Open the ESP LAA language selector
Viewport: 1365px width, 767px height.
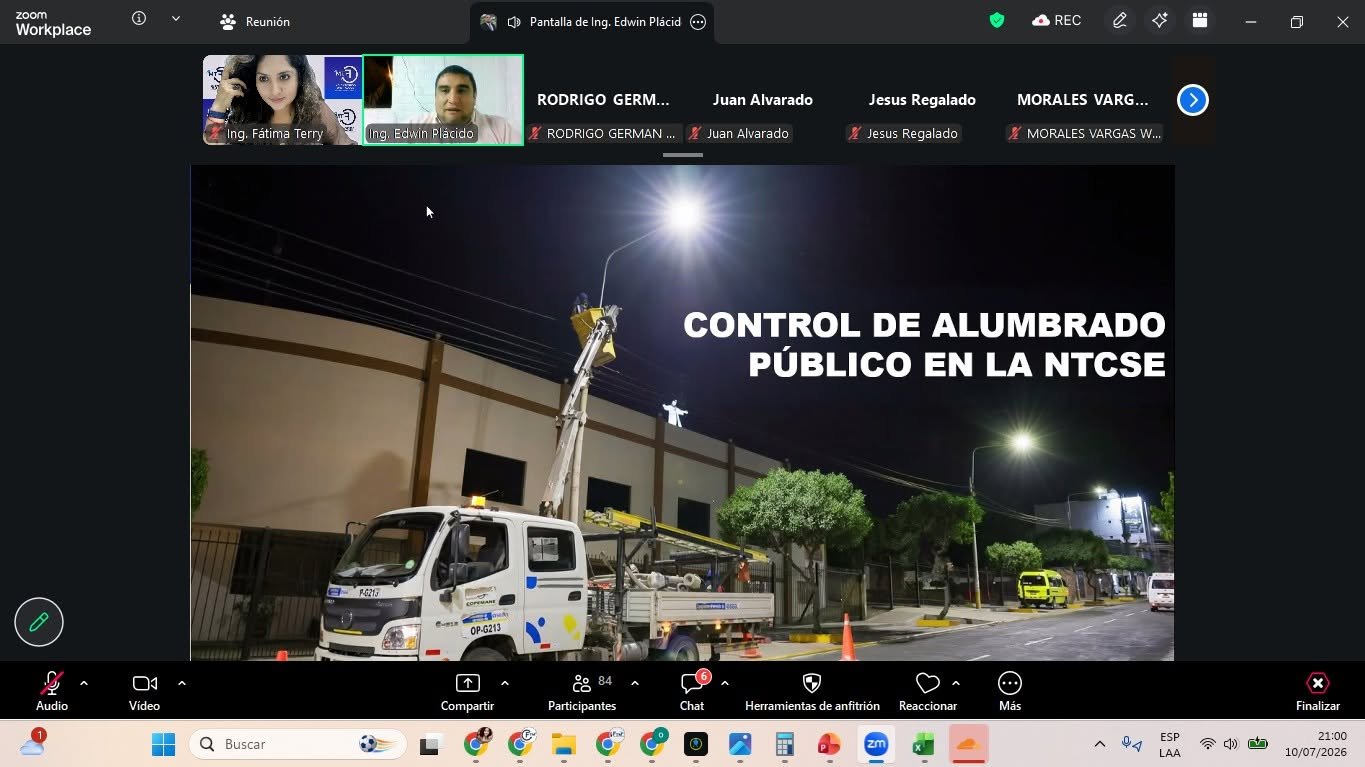coord(1169,744)
